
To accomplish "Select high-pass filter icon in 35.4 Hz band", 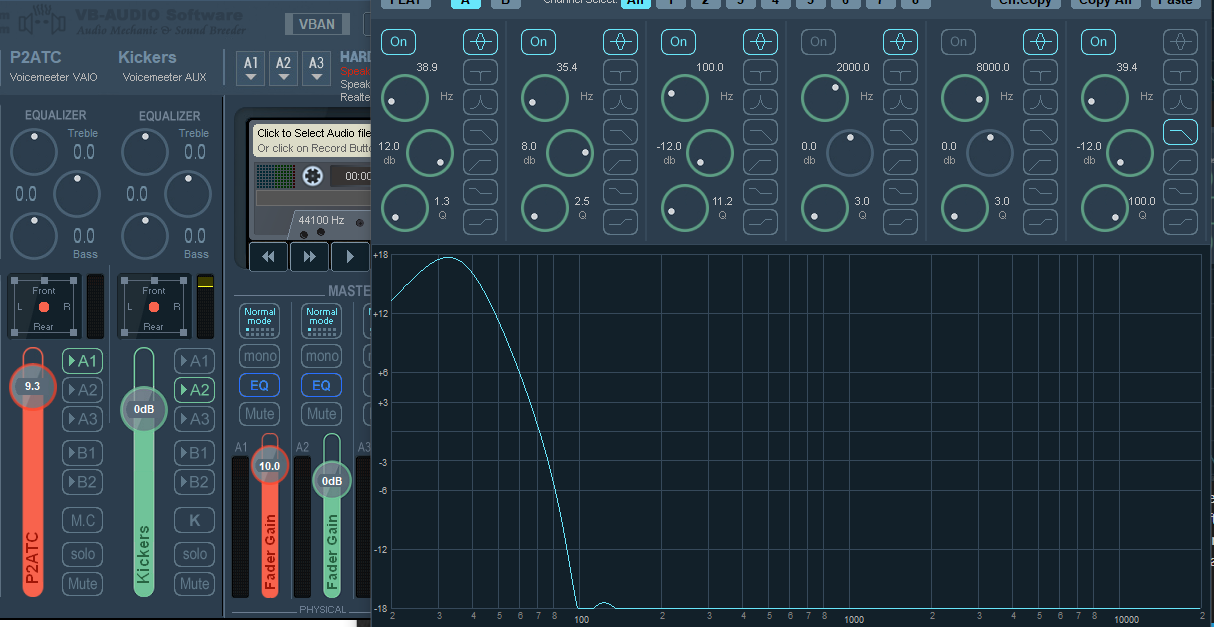I will (620, 162).
